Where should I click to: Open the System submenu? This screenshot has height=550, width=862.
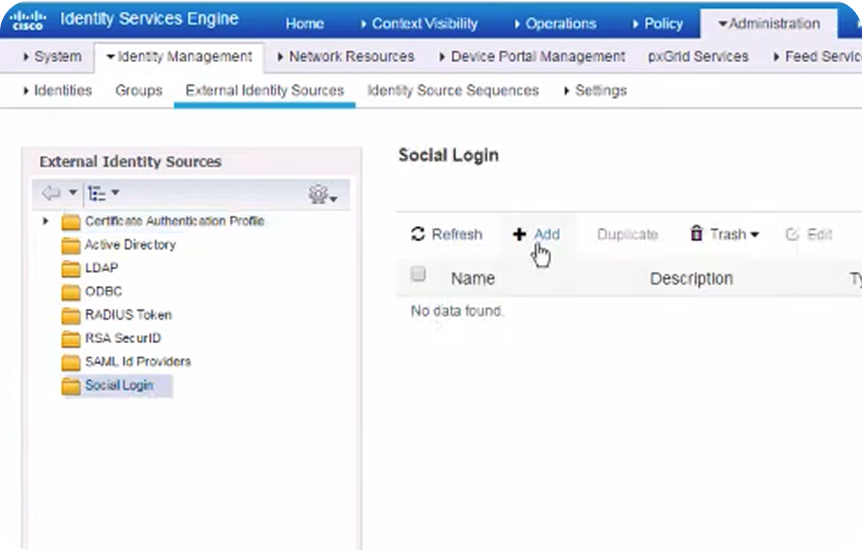tap(52, 57)
